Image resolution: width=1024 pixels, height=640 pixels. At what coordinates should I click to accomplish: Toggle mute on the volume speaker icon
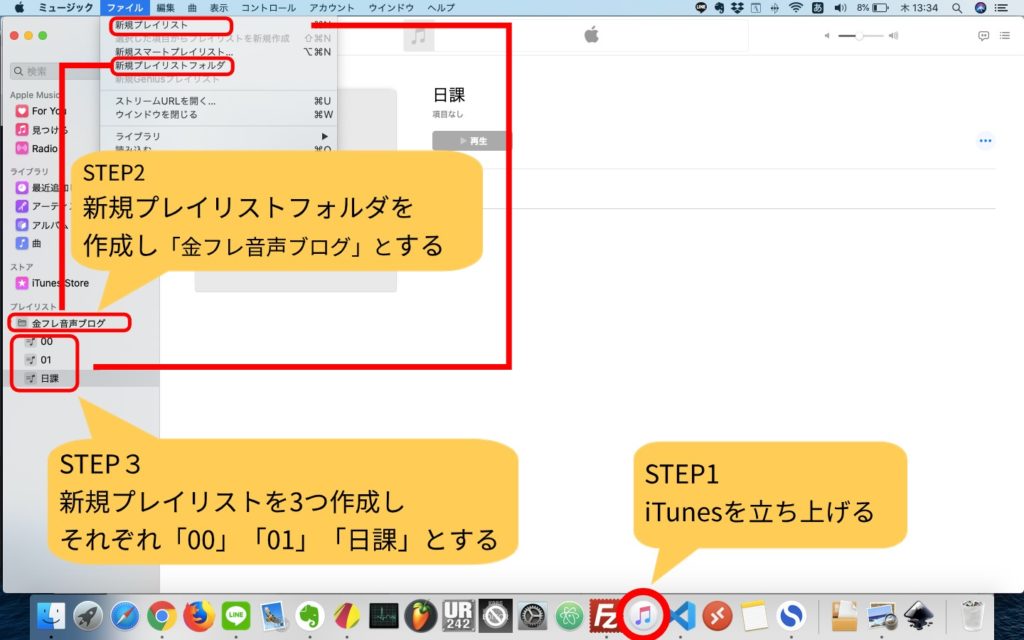tap(827, 35)
